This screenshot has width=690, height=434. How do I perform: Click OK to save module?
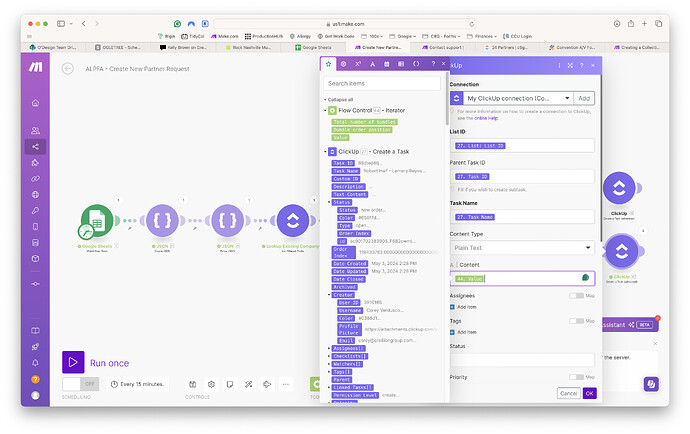pos(590,393)
